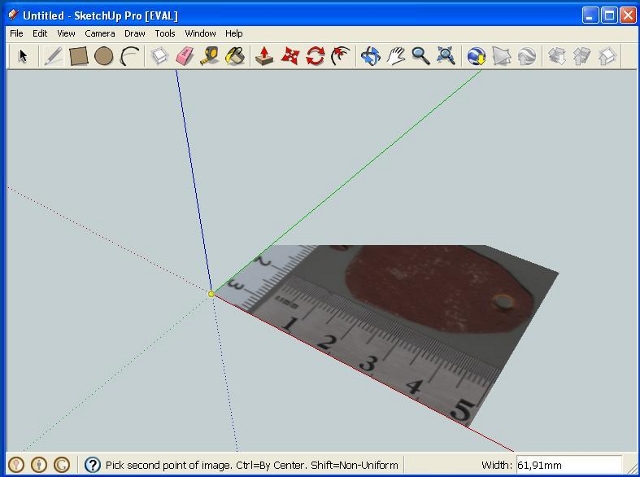
Task: Click the status bar help question mark
Action: point(92,465)
